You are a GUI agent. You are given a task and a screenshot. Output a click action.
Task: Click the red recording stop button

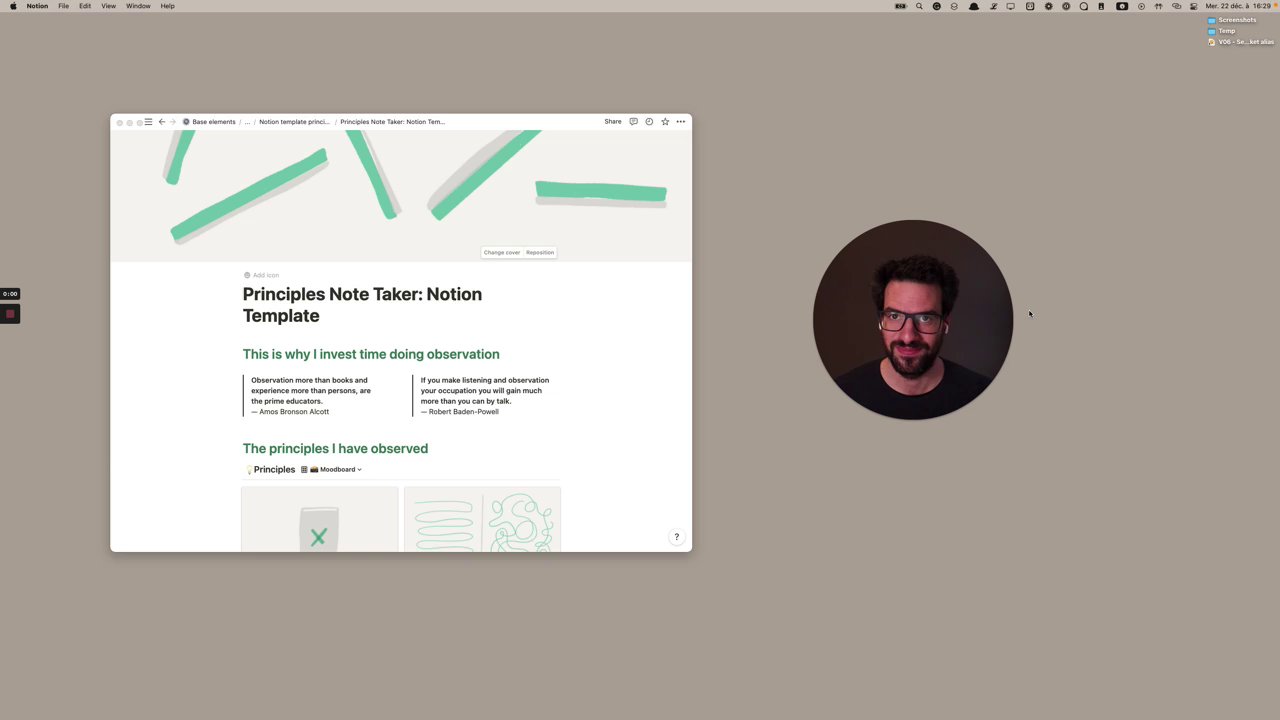click(x=10, y=314)
